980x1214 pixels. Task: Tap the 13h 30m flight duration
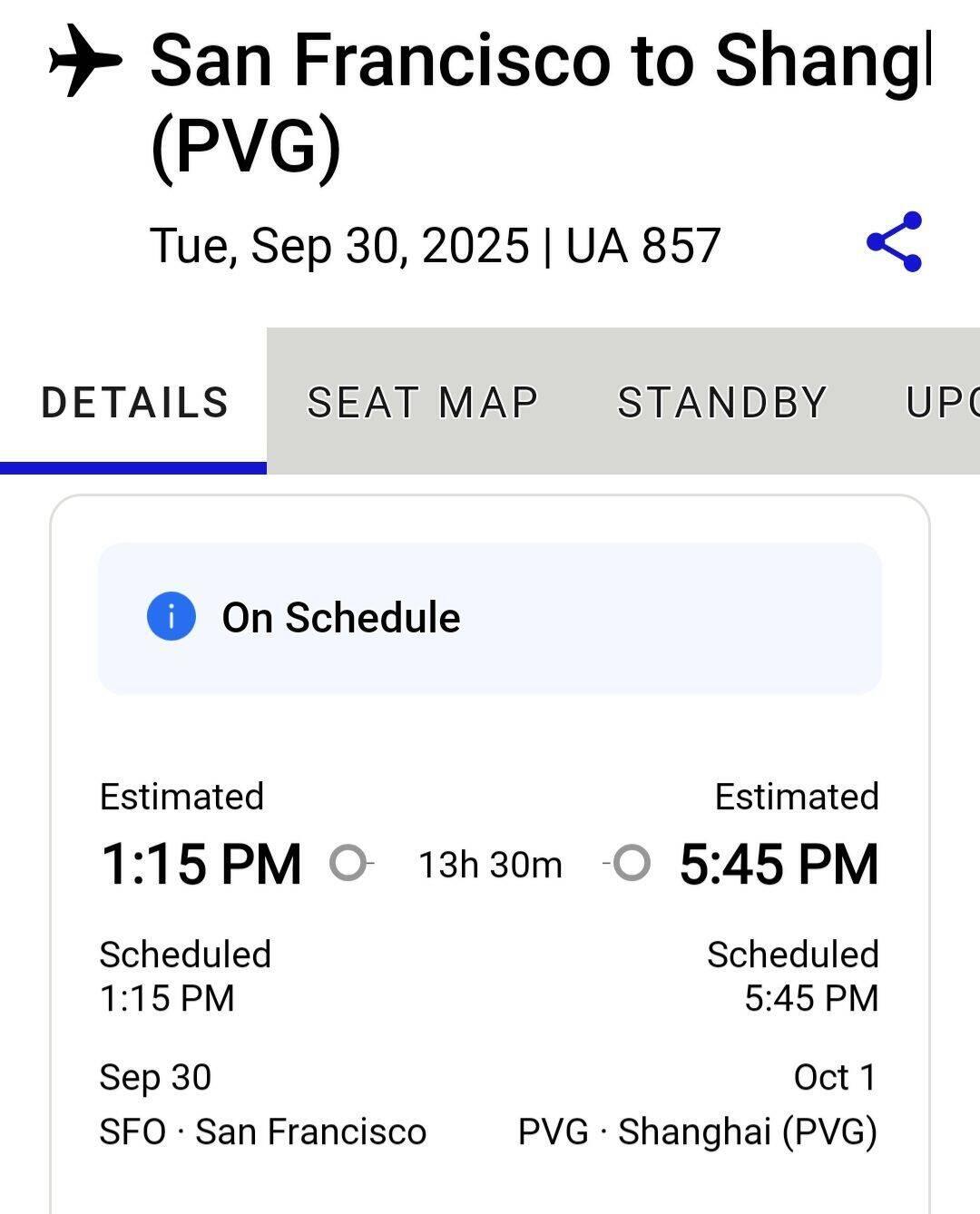point(490,865)
